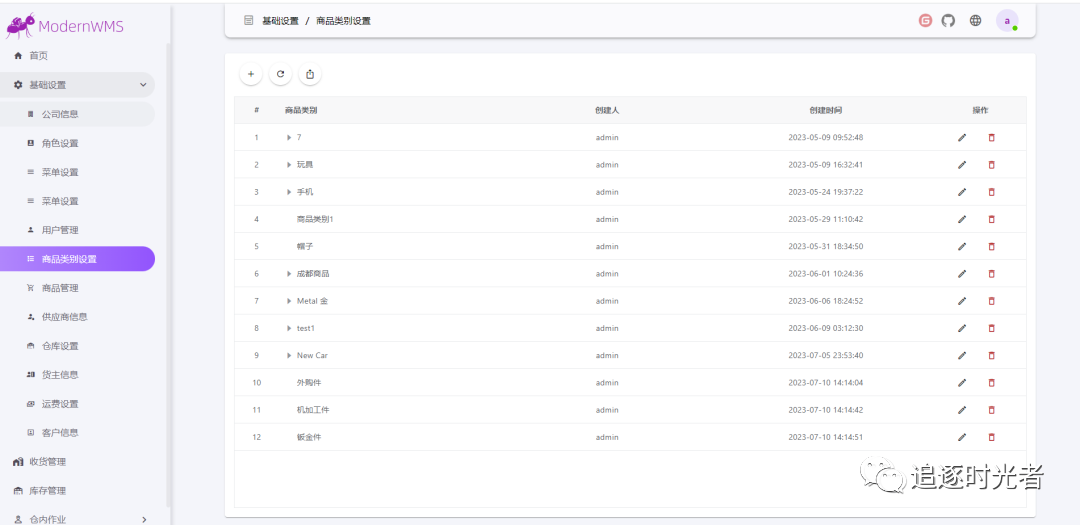Delete the 帽子 category row
Viewport: 1080px width, 525px height.
coord(992,246)
